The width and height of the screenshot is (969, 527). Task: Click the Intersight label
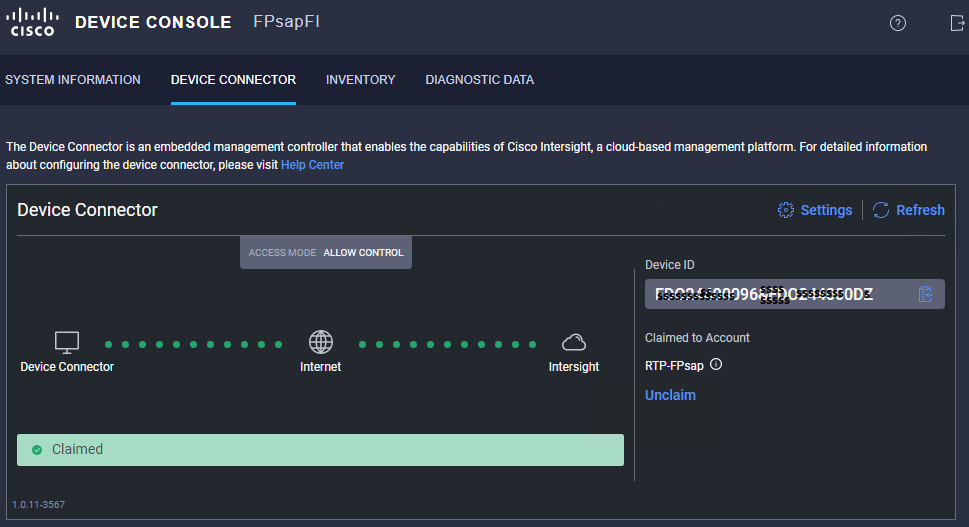tap(574, 367)
